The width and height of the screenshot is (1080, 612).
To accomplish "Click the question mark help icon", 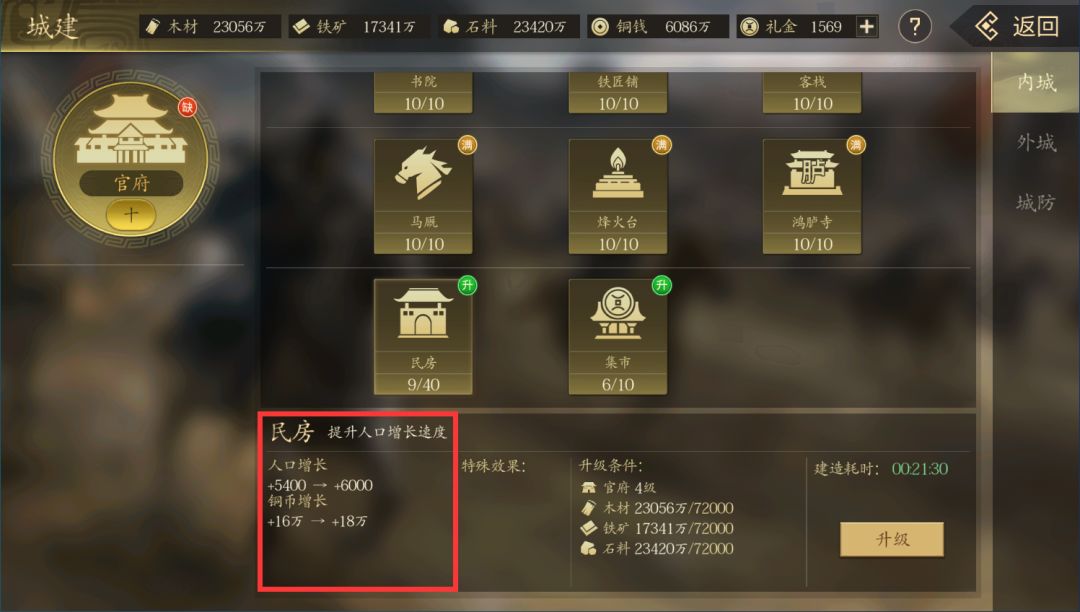I will point(915,27).
